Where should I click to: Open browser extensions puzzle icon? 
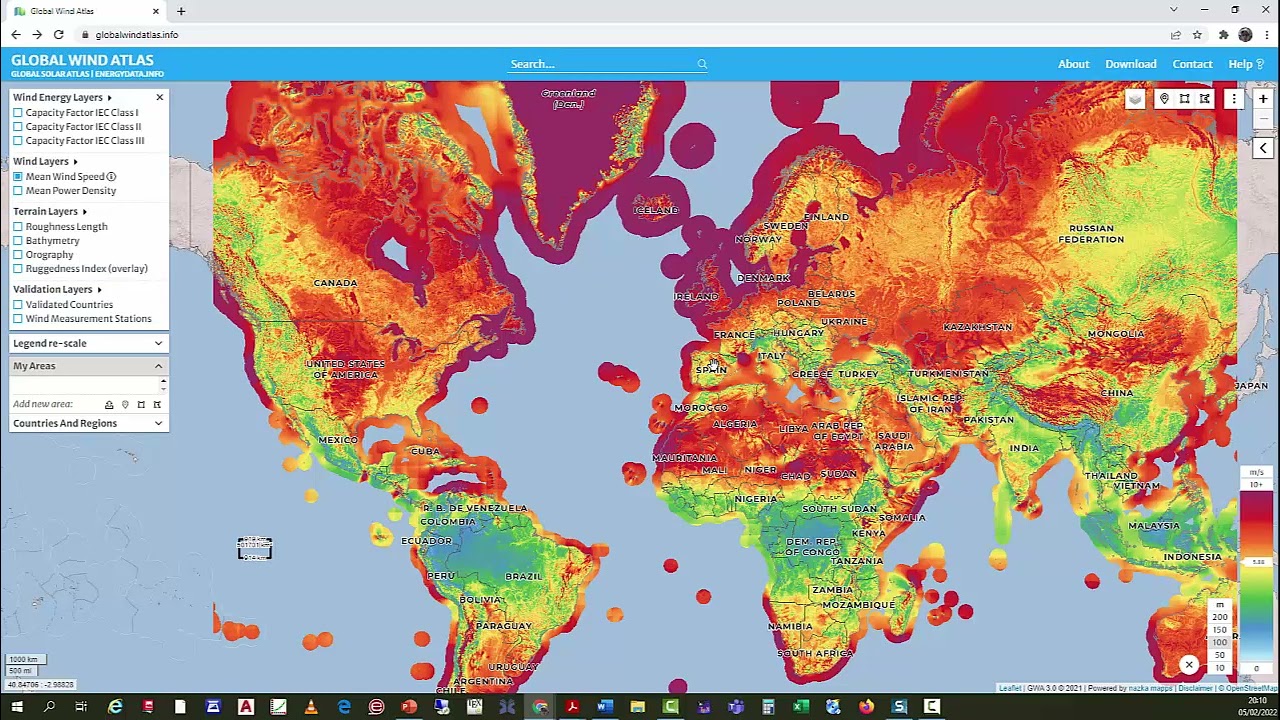click(x=1223, y=35)
